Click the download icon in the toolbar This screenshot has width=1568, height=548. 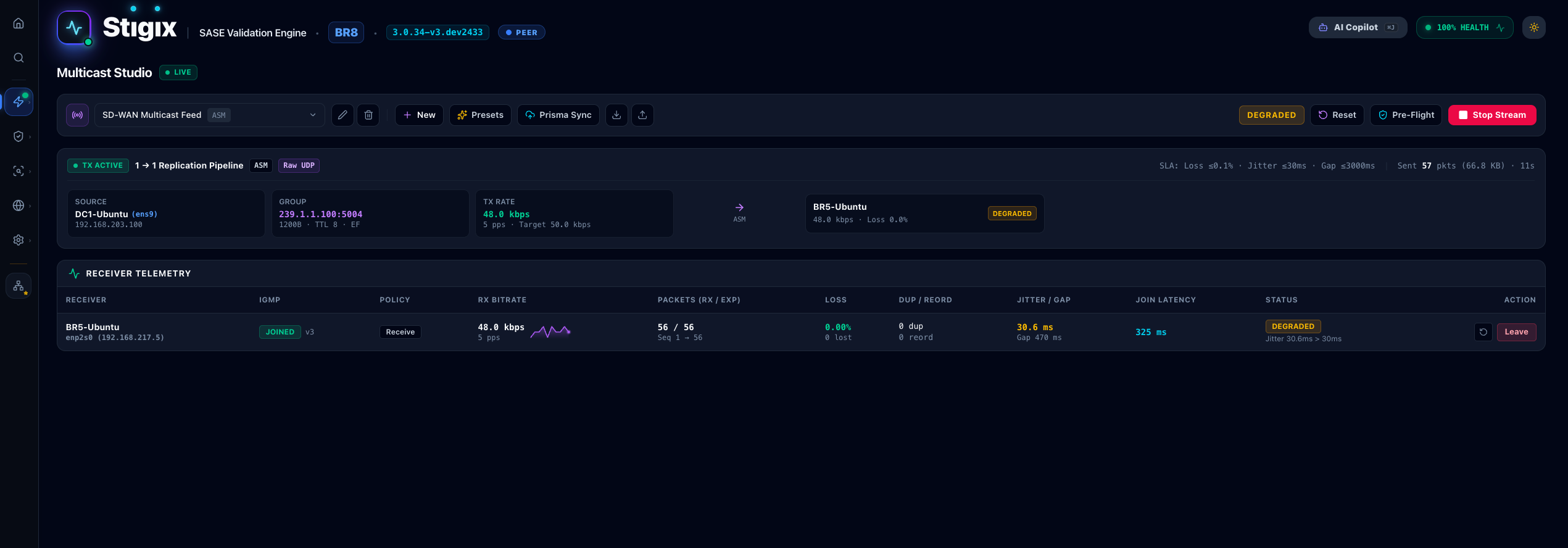(616, 115)
